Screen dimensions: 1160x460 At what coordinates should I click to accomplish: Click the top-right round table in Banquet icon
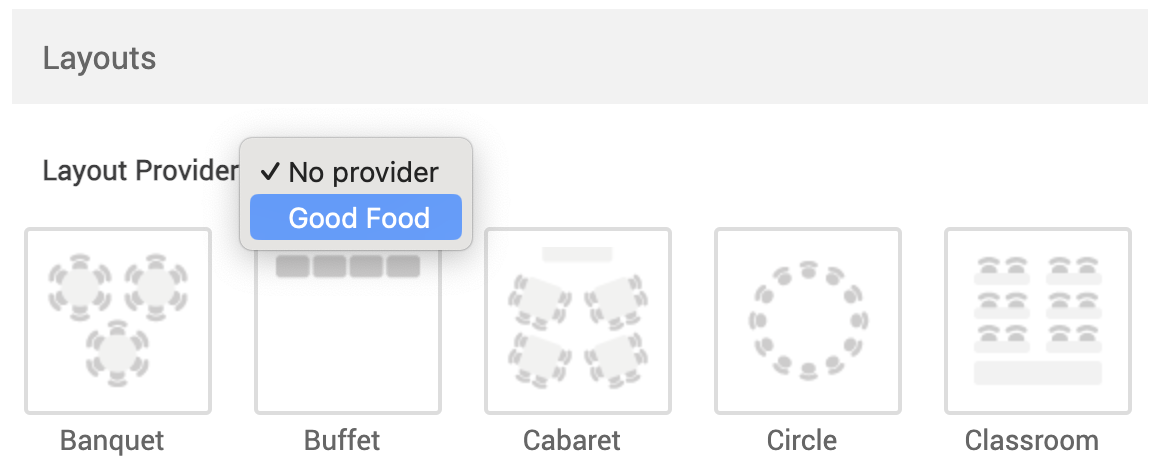[x=155, y=286]
